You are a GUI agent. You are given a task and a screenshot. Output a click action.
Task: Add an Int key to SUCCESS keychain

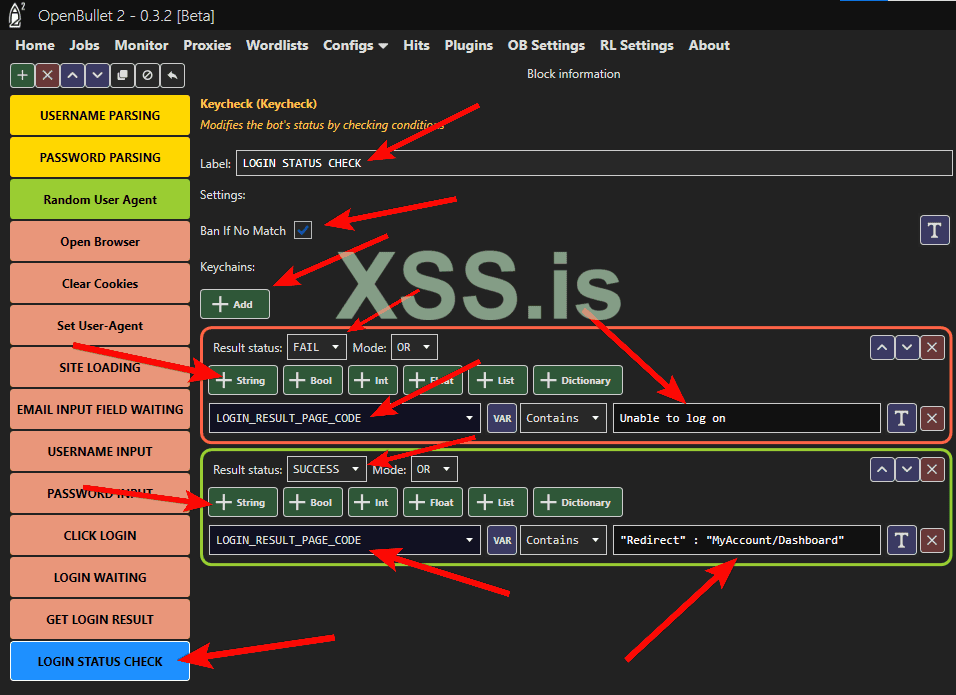(x=373, y=502)
